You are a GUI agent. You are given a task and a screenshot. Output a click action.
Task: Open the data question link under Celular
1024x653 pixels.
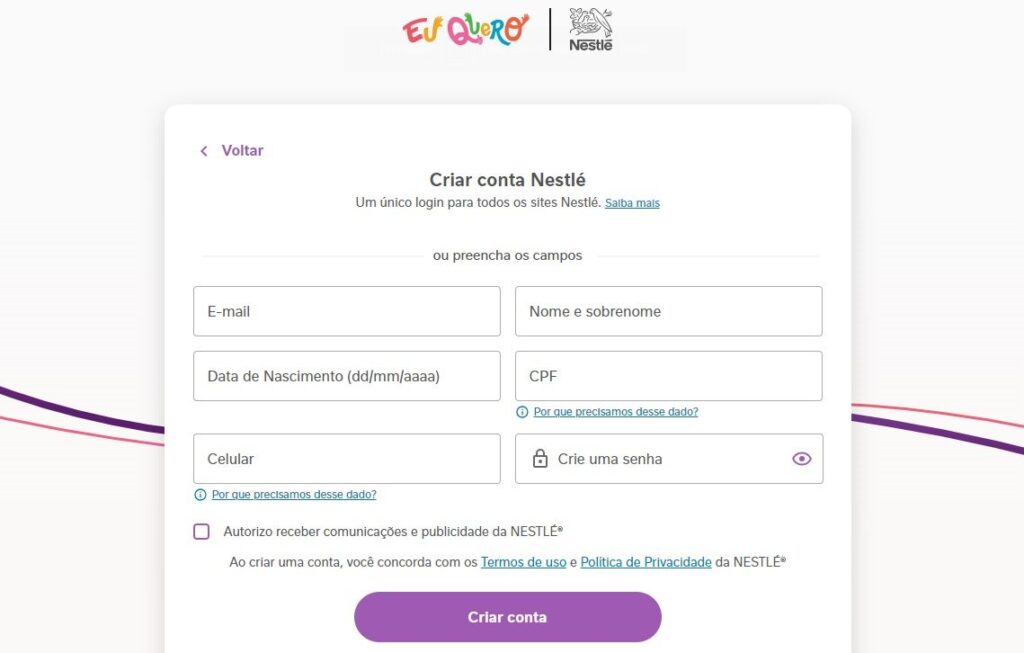click(292, 494)
